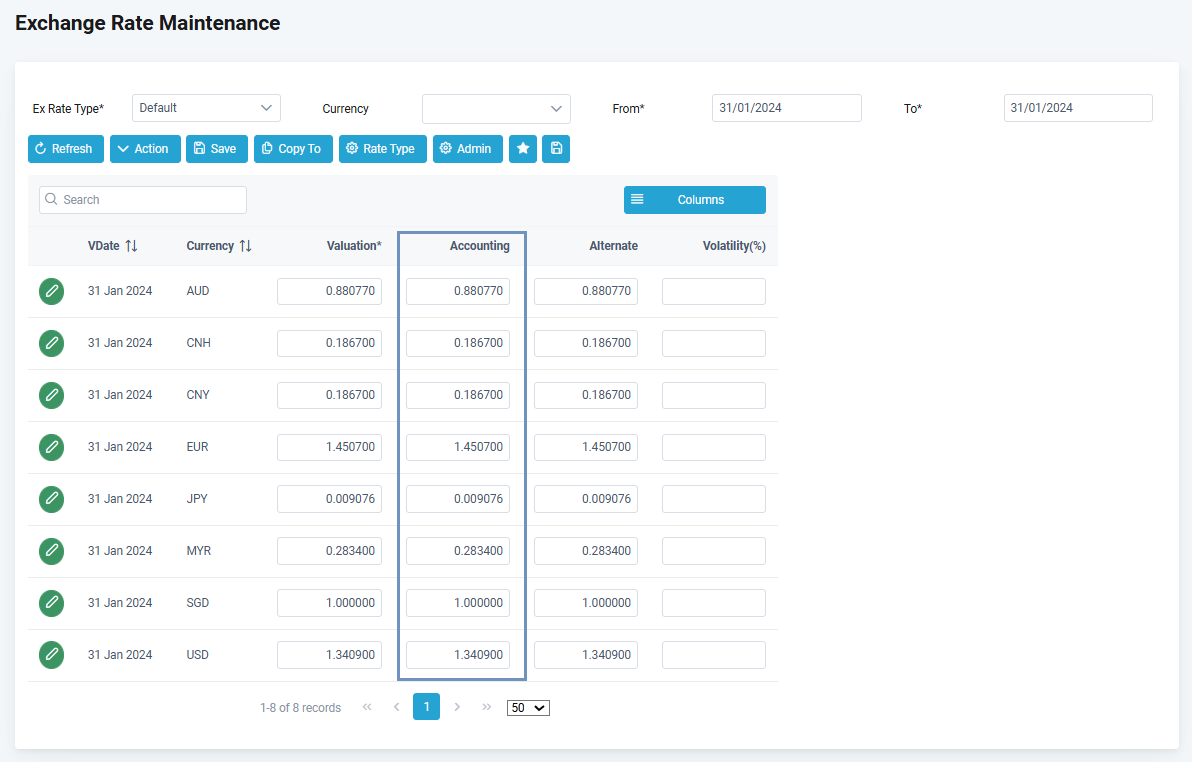Open the Action dropdown menu
The width and height of the screenshot is (1192, 762).
click(x=145, y=149)
